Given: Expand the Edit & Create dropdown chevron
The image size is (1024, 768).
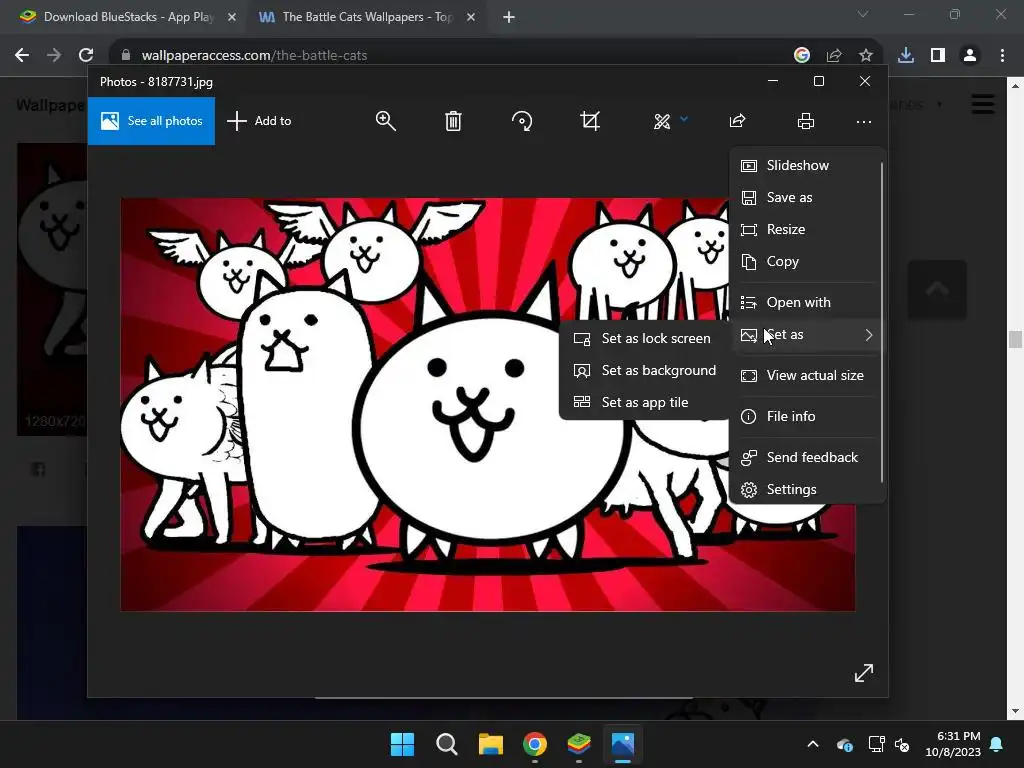Looking at the screenshot, I should (684, 119).
